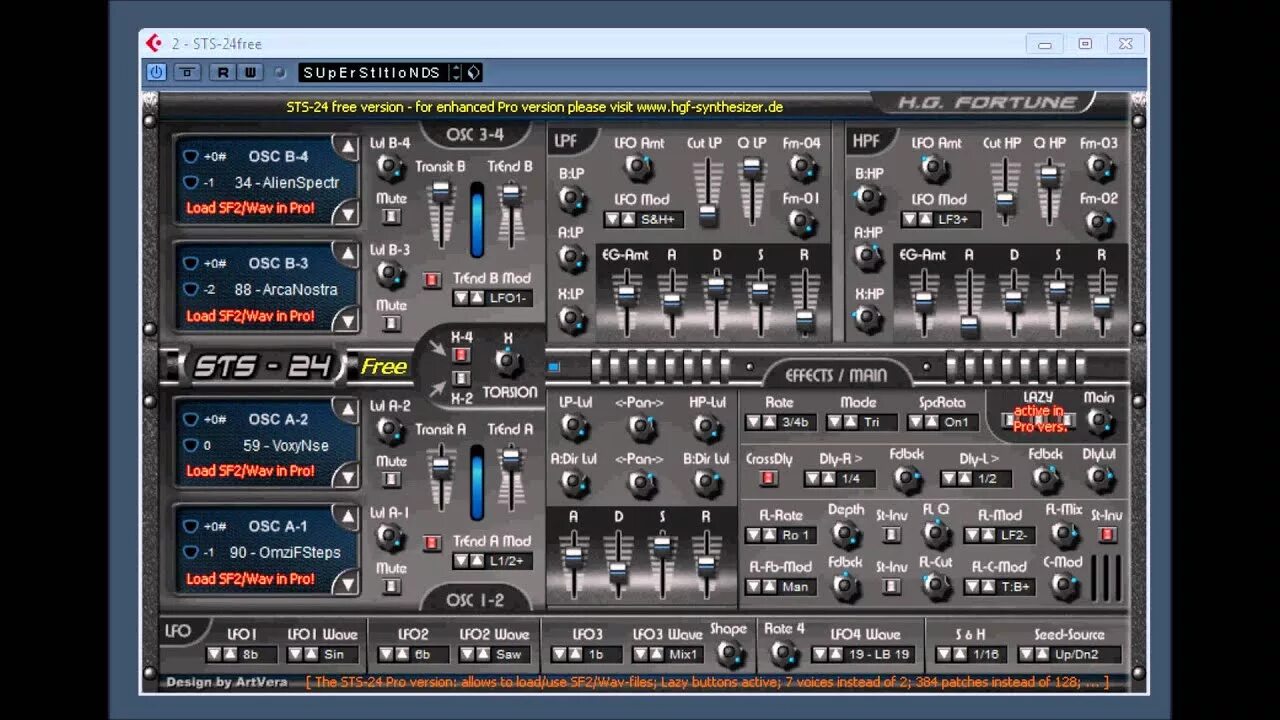Viewport: 1280px width, 720px height.
Task: Open LPF LFO Mod S&H+ selector
Action: pos(643,219)
